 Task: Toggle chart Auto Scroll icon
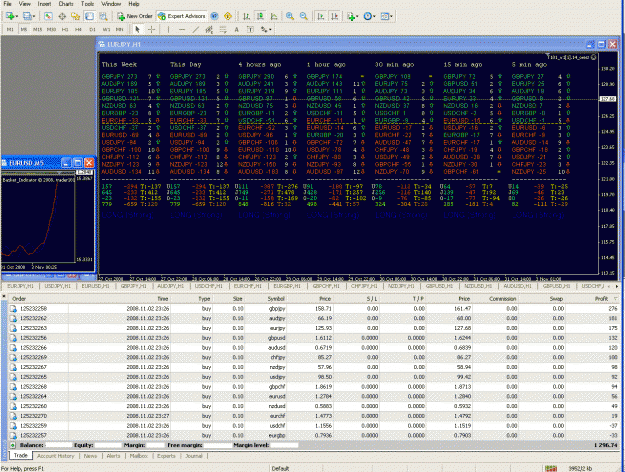click(x=320, y=16)
